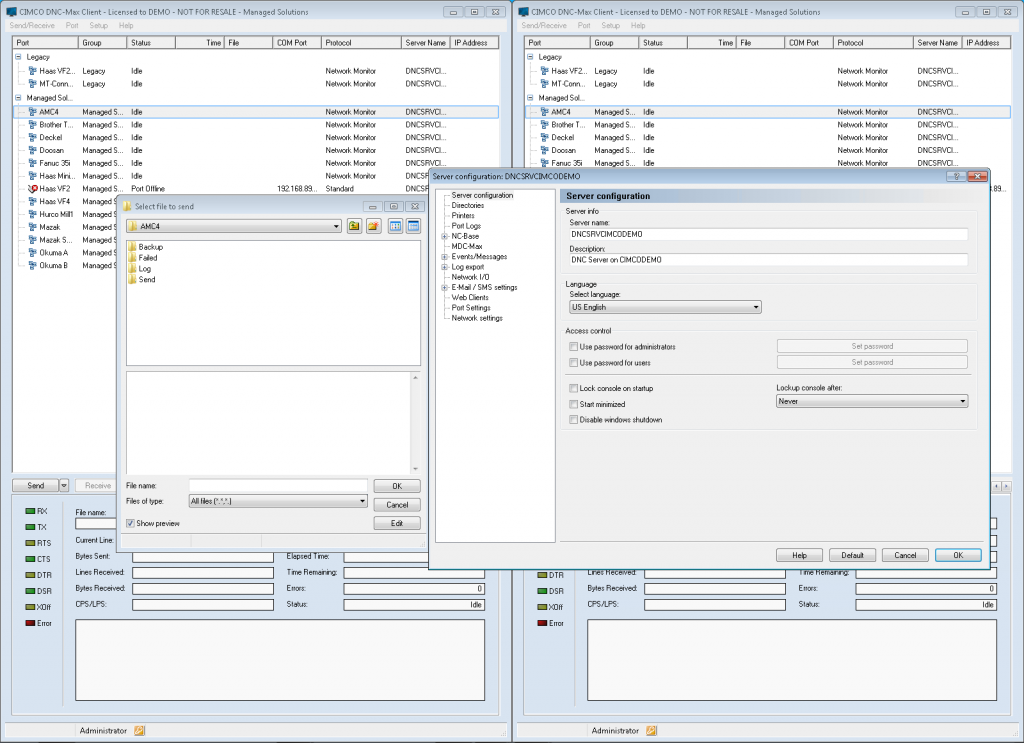Click File name field in Select file dialog
The height and width of the screenshot is (743, 1024).
click(x=278, y=485)
